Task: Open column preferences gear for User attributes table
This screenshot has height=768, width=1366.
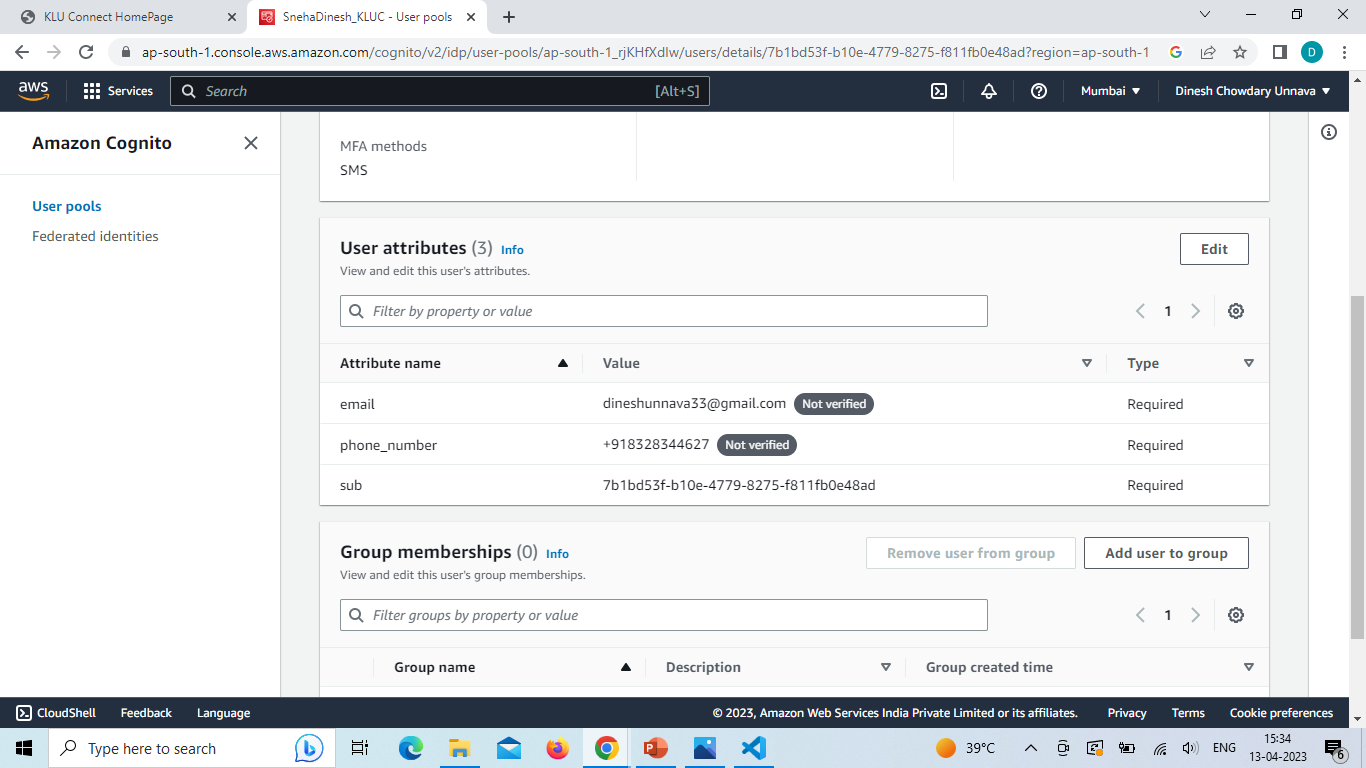Action: 1235,311
